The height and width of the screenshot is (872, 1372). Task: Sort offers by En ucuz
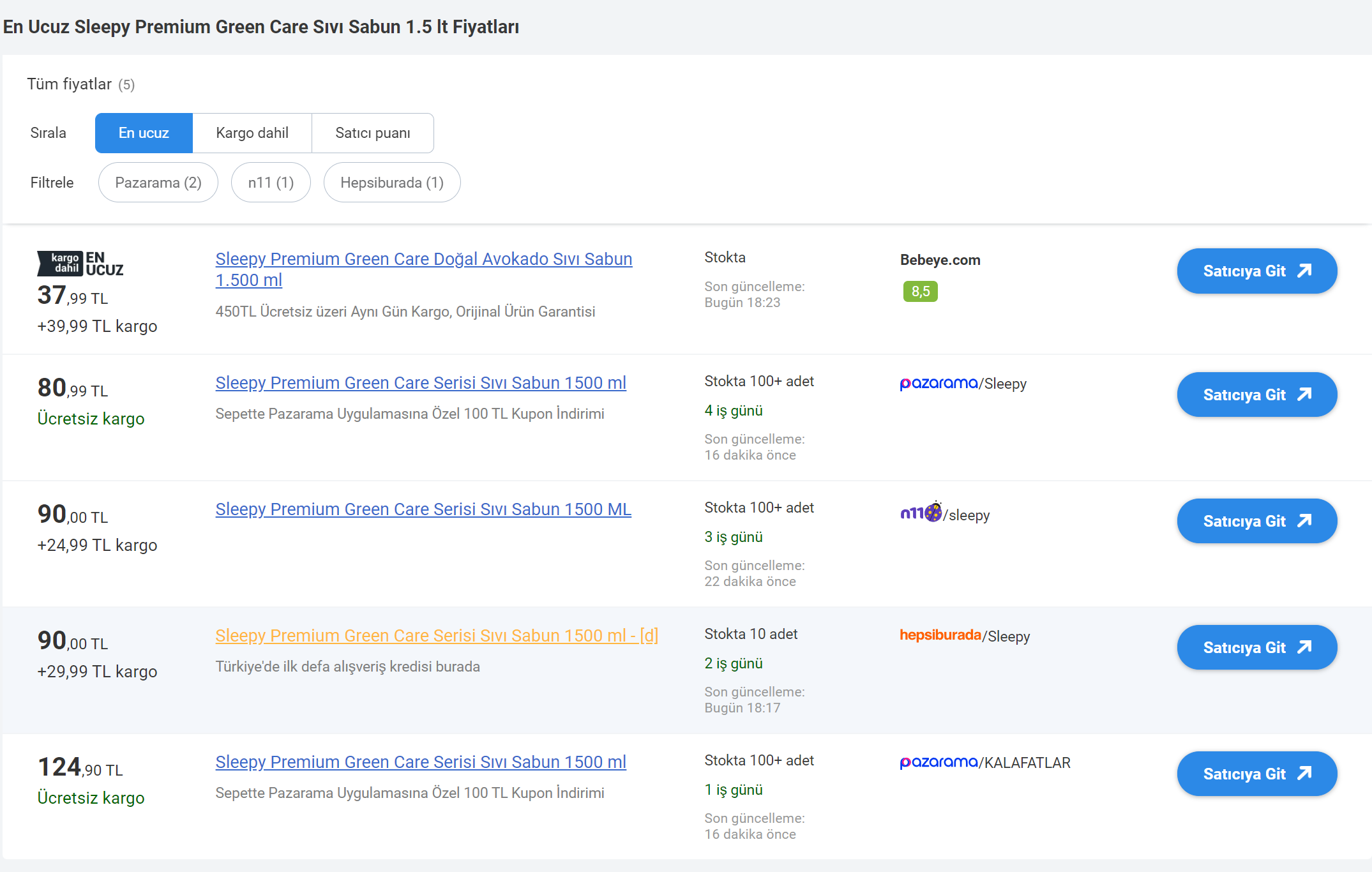coord(144,133)
